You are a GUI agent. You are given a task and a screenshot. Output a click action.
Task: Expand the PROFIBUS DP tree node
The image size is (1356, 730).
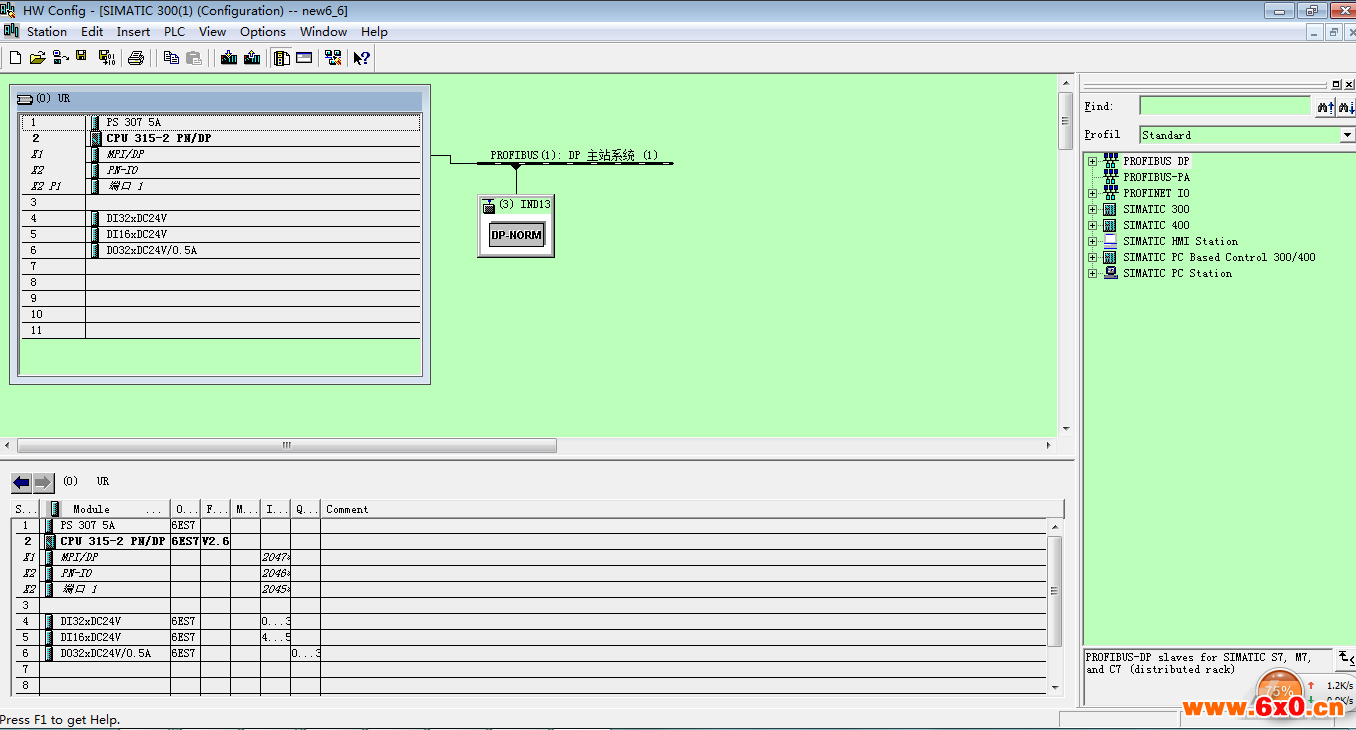(x=1093, y=161)
